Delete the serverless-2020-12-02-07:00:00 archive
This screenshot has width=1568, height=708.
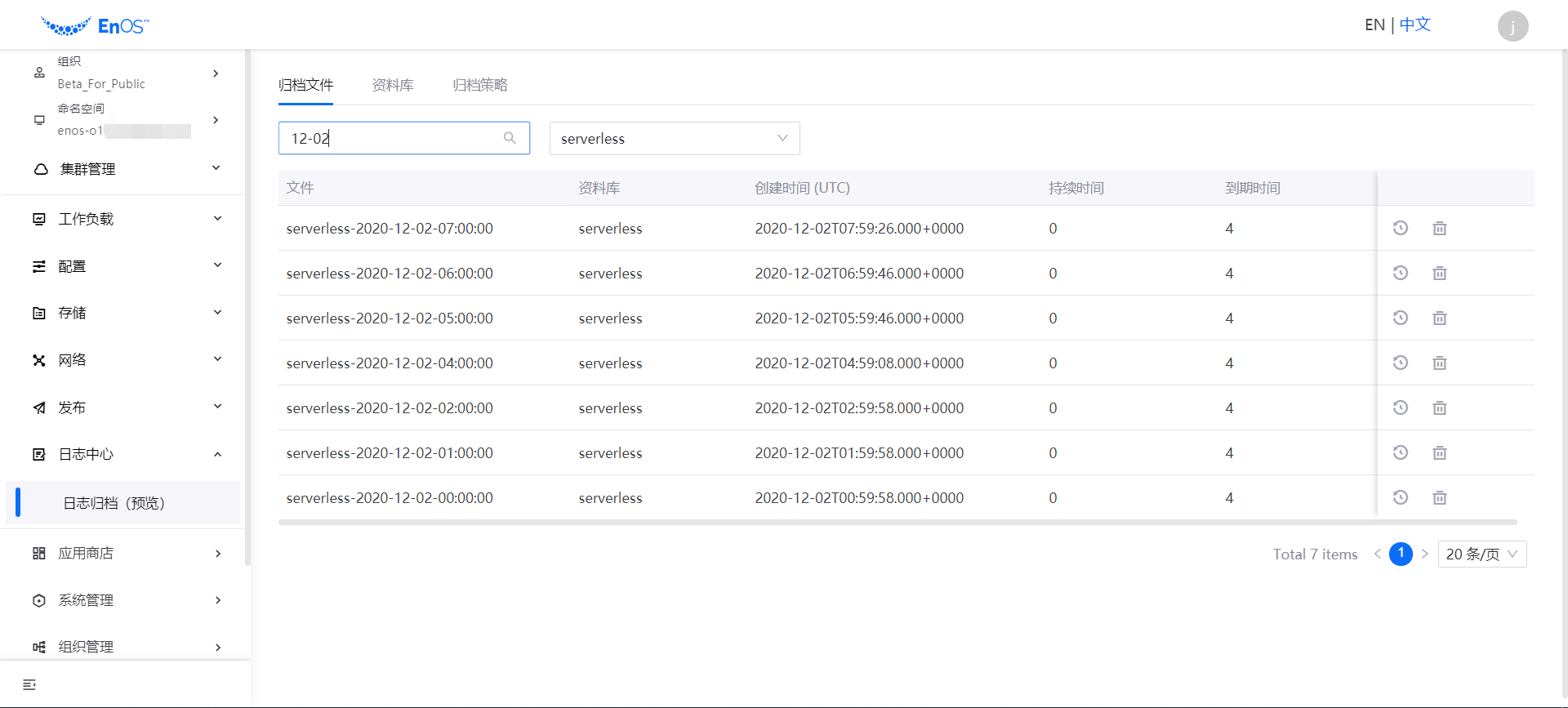click(1440, 228)
